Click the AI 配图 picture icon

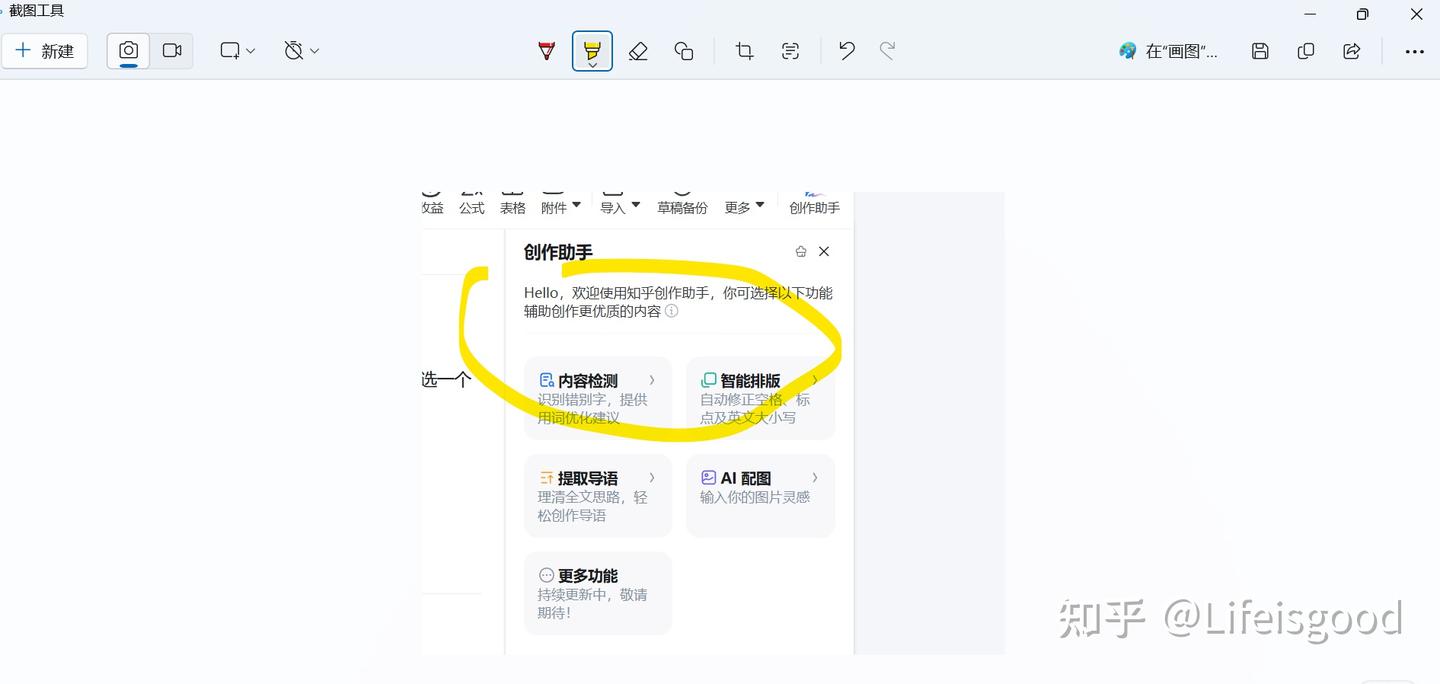pos(709,478)
